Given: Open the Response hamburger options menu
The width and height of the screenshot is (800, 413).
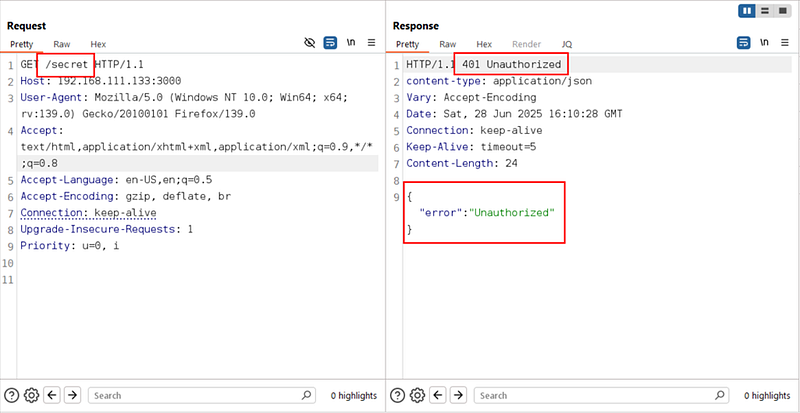Looking at the screenshot, I should 785,43.
